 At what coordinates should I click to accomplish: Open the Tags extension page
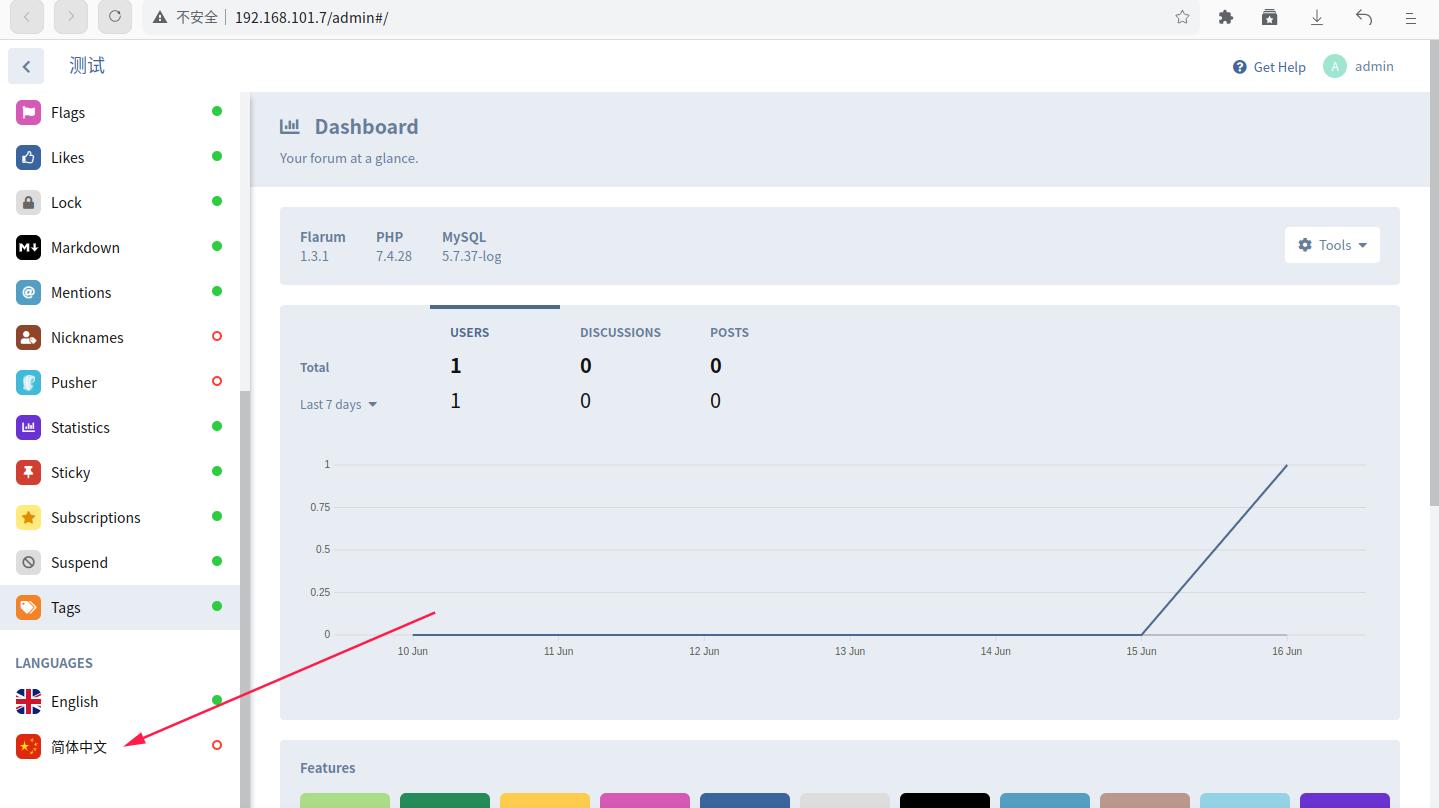[x=66, y=607]
